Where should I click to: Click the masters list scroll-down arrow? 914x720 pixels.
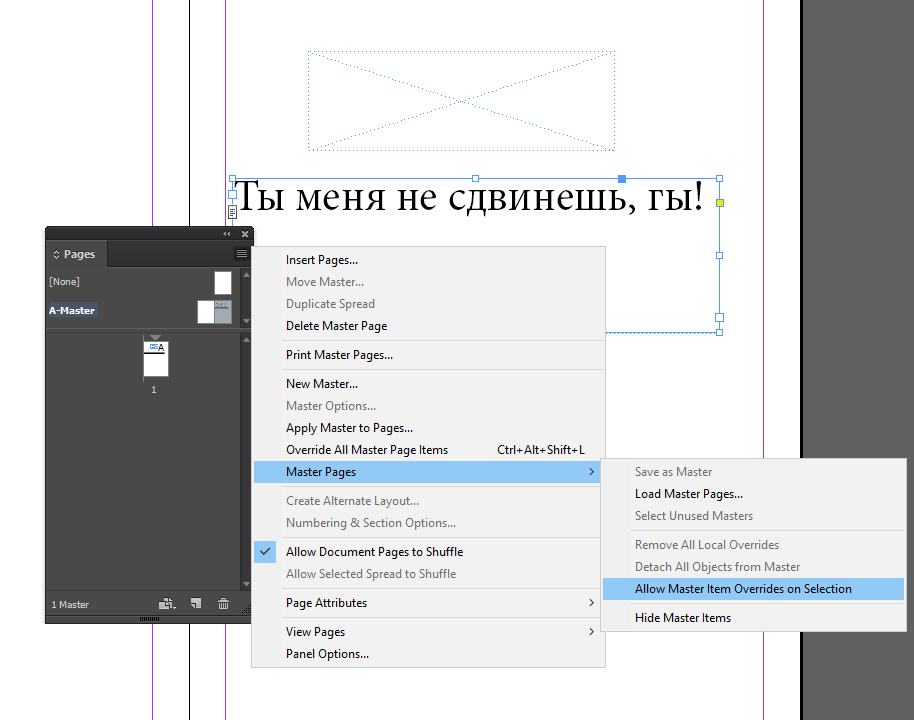point(246,321)
